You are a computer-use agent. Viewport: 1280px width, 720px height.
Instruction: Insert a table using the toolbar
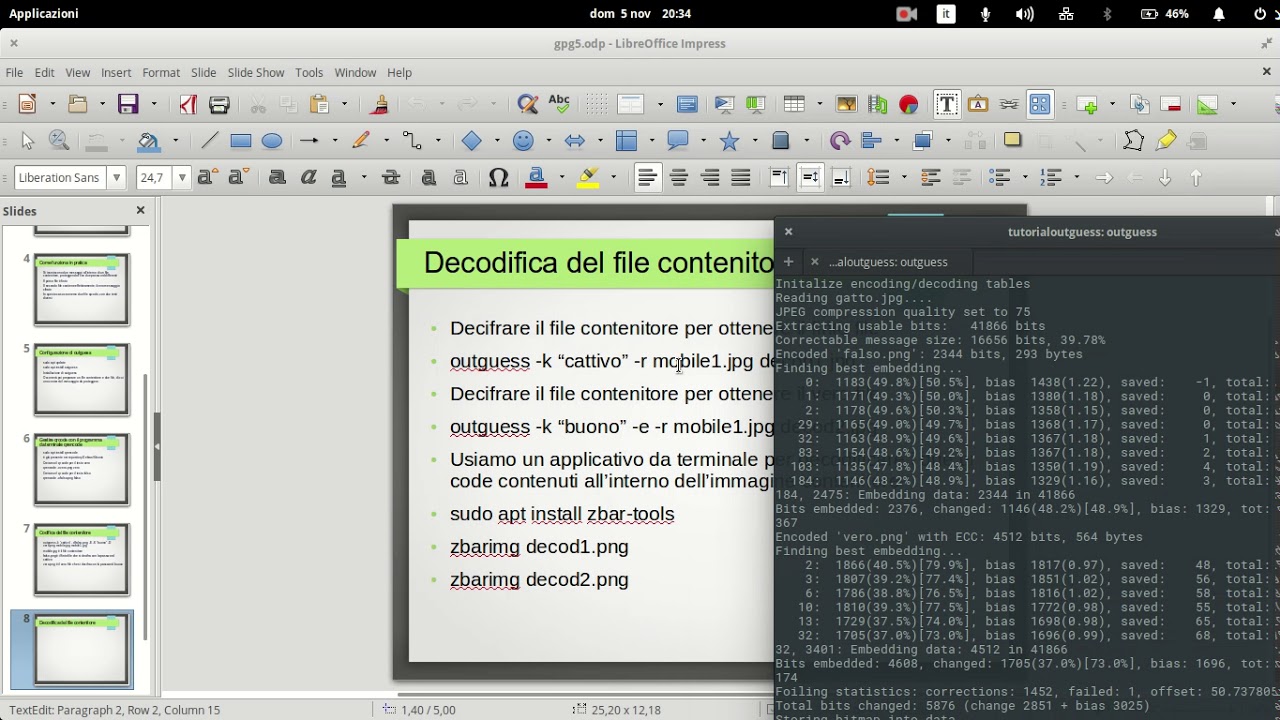pos(794,104)
